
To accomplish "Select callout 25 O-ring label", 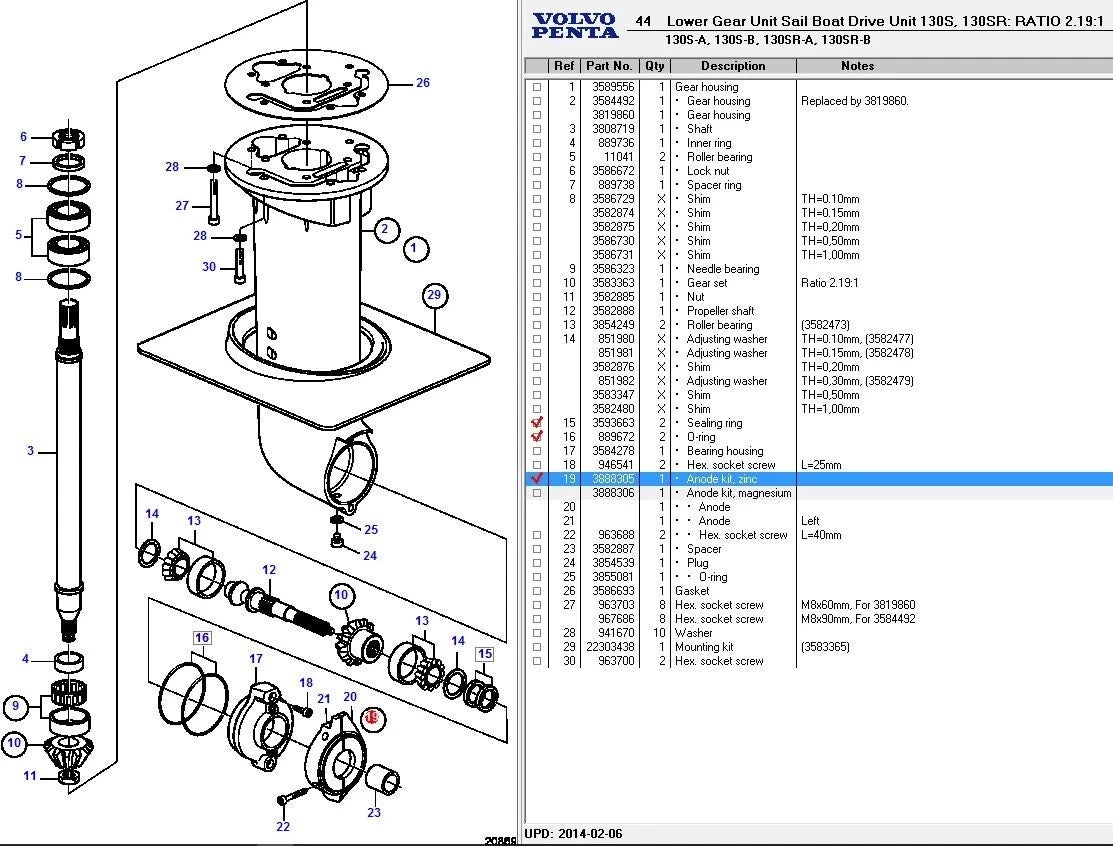I will pos(371,529).
